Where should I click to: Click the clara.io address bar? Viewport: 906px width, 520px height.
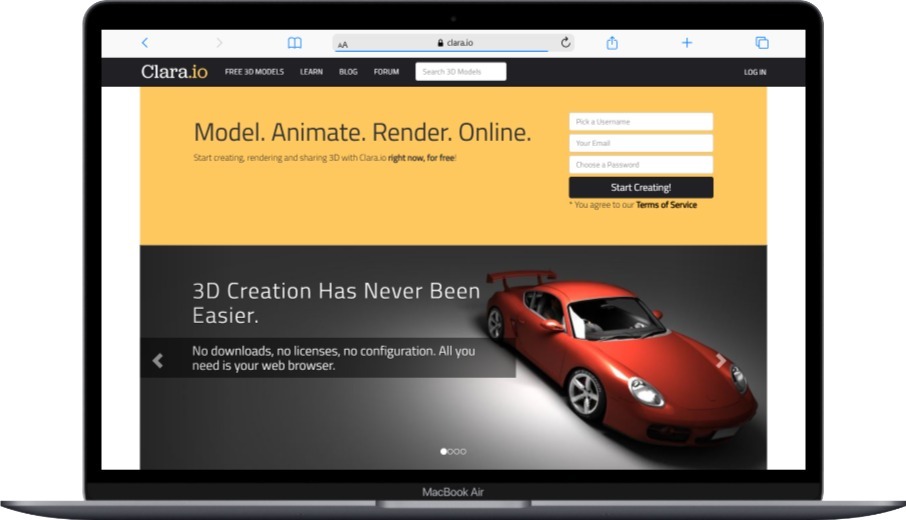454,43
